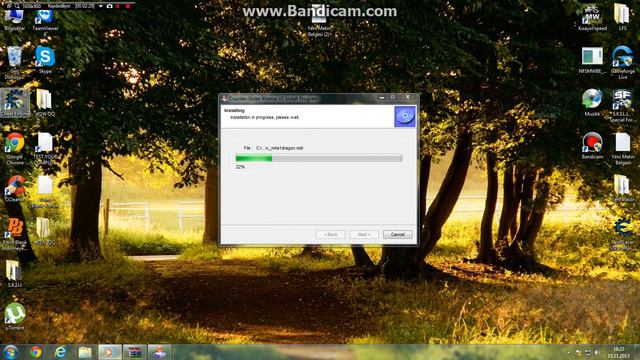Click the taskbar clock
The height and width of the screenshot is (360, 640).
(618, 352)
